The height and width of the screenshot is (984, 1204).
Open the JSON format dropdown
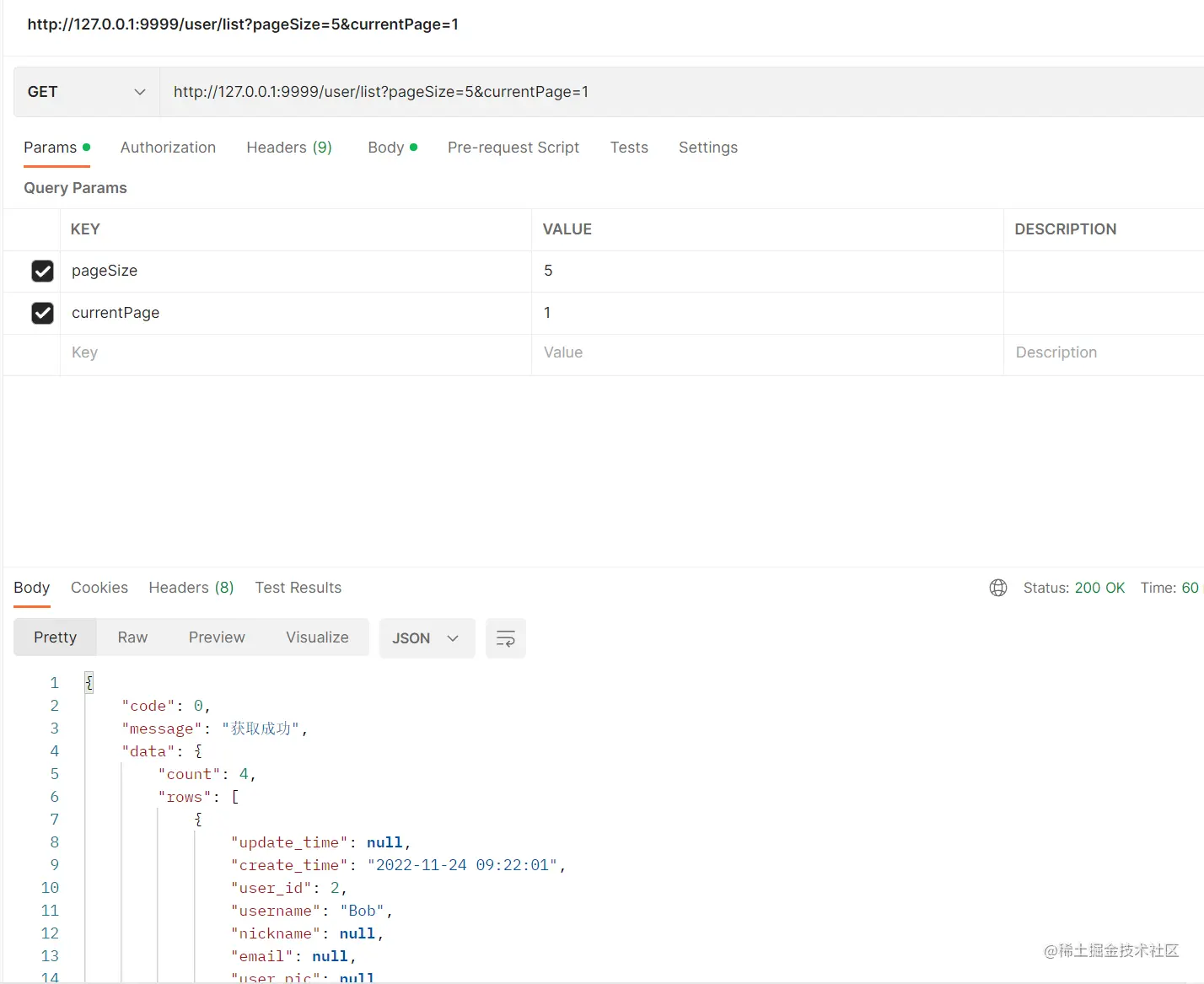coord(427,638)
